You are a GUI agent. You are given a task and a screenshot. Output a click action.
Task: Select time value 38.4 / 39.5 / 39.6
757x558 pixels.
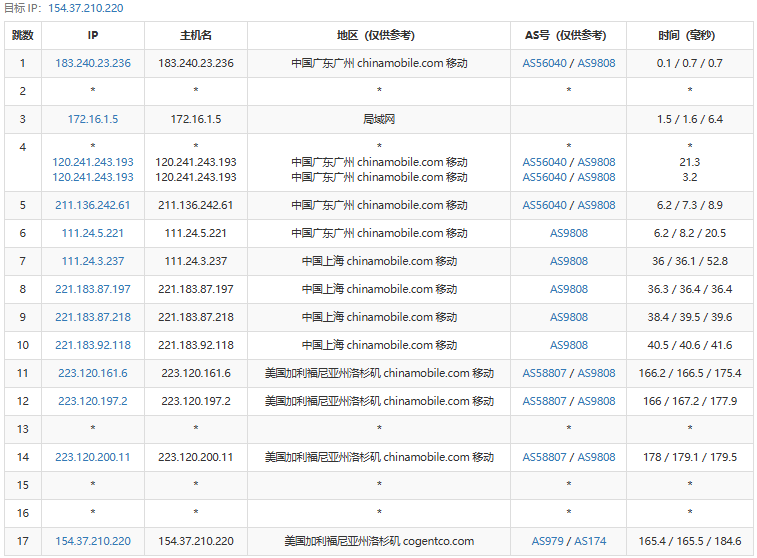[x=689, y=317]
